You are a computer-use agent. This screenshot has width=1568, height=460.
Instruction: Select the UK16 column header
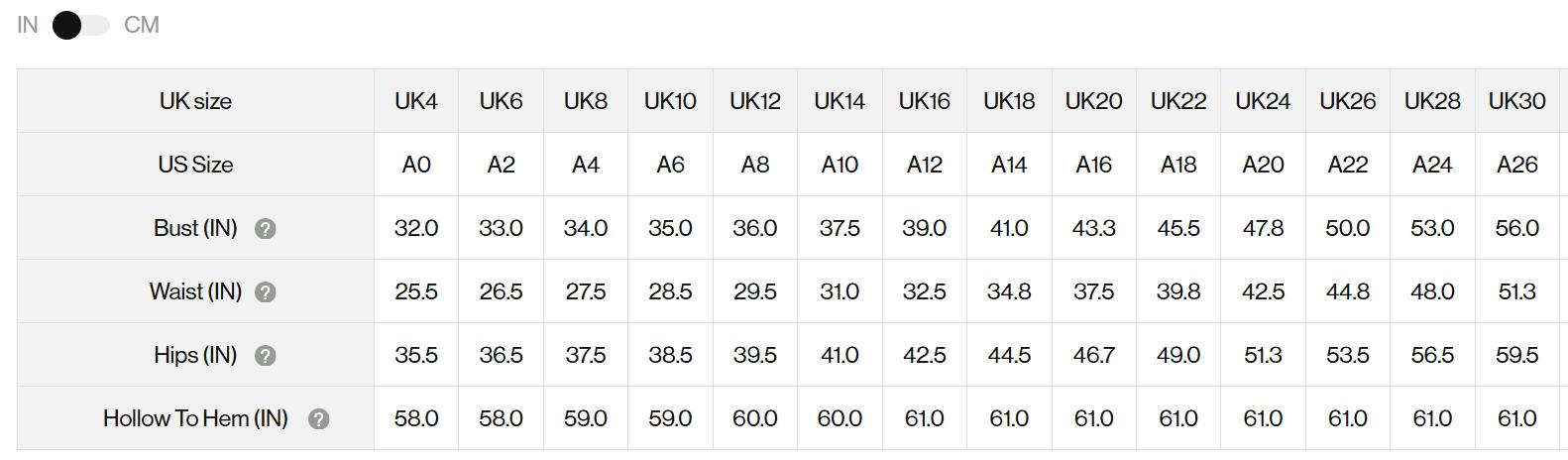tap(924, 101)
